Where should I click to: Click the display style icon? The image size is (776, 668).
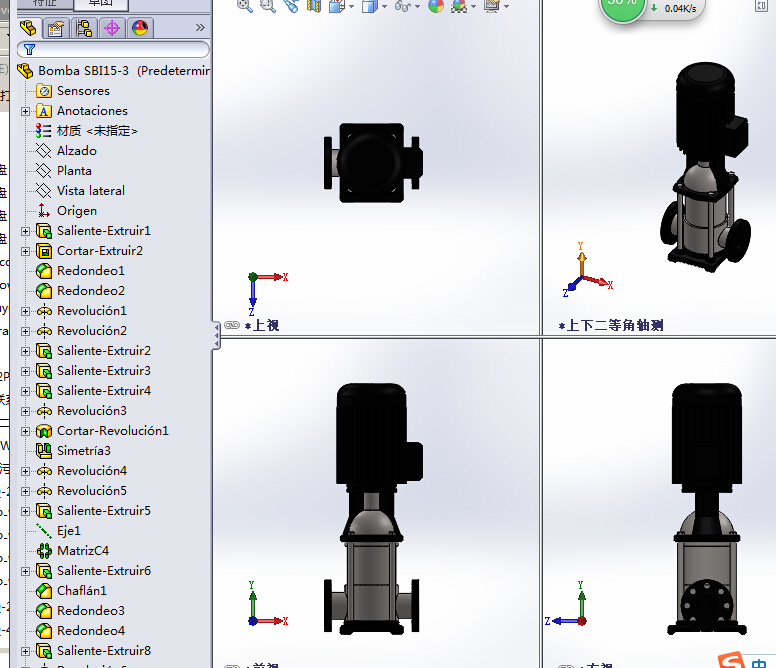click(x=370, y=6)
